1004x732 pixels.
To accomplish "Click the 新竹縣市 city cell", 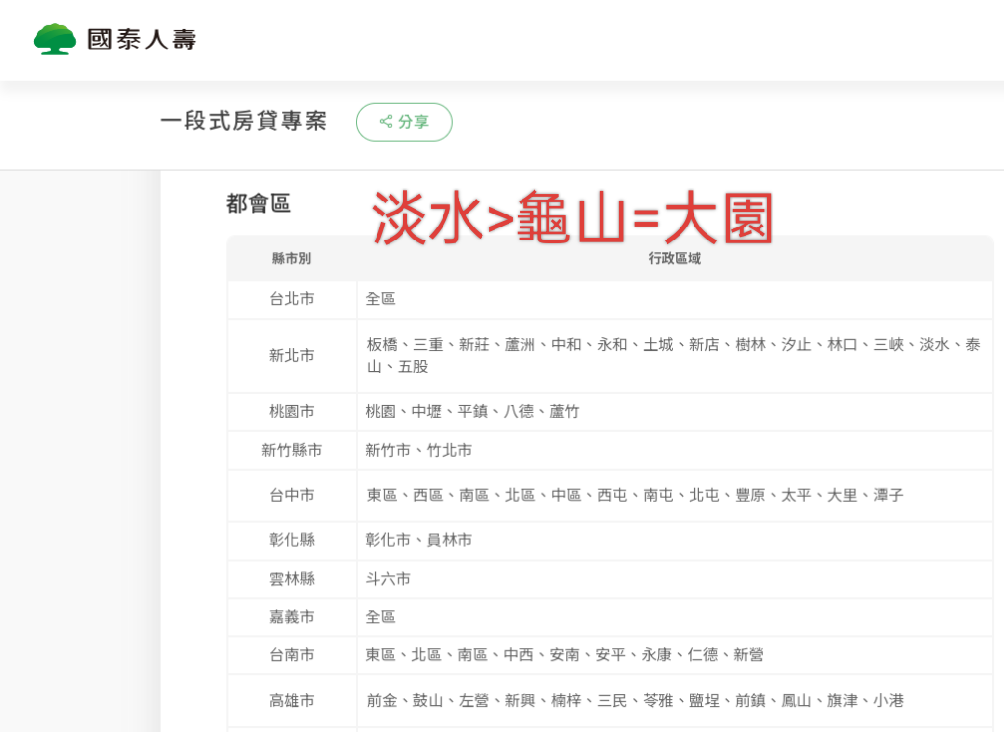I will click(x=291, y=451).
